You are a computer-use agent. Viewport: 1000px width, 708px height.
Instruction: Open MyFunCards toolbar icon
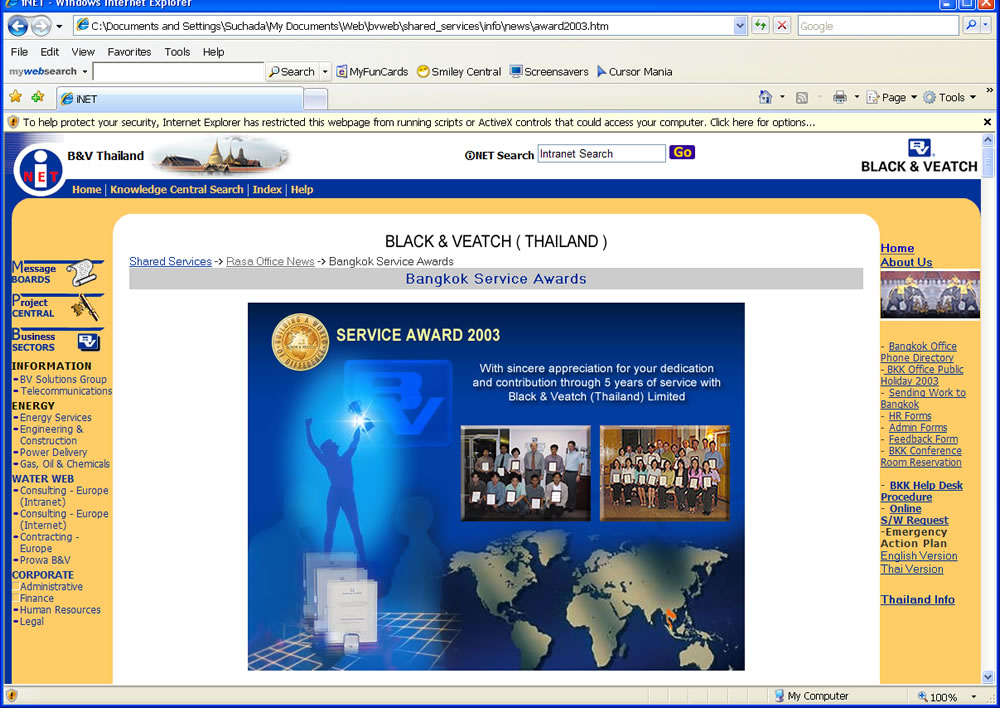pyautogui.click(x=372, y=71)
